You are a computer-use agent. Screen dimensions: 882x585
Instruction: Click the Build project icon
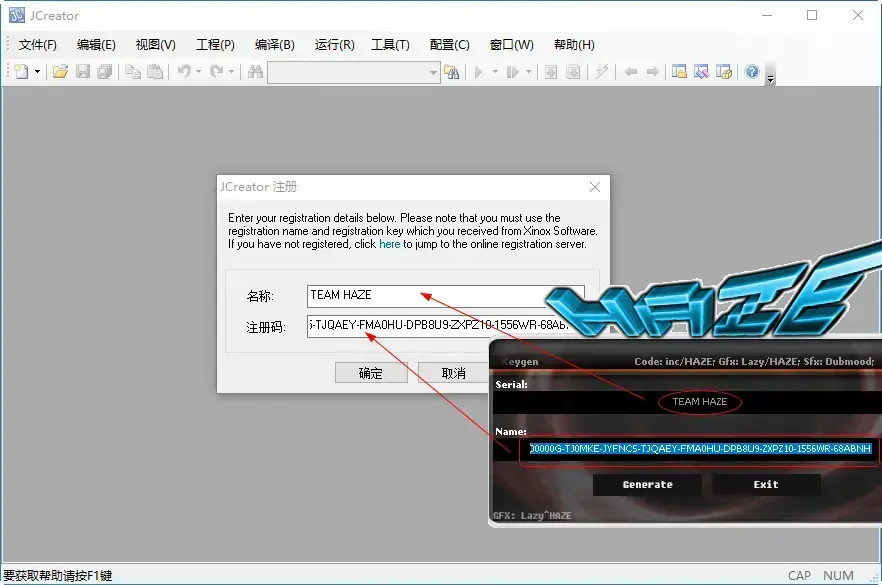(x=551, y=72)
